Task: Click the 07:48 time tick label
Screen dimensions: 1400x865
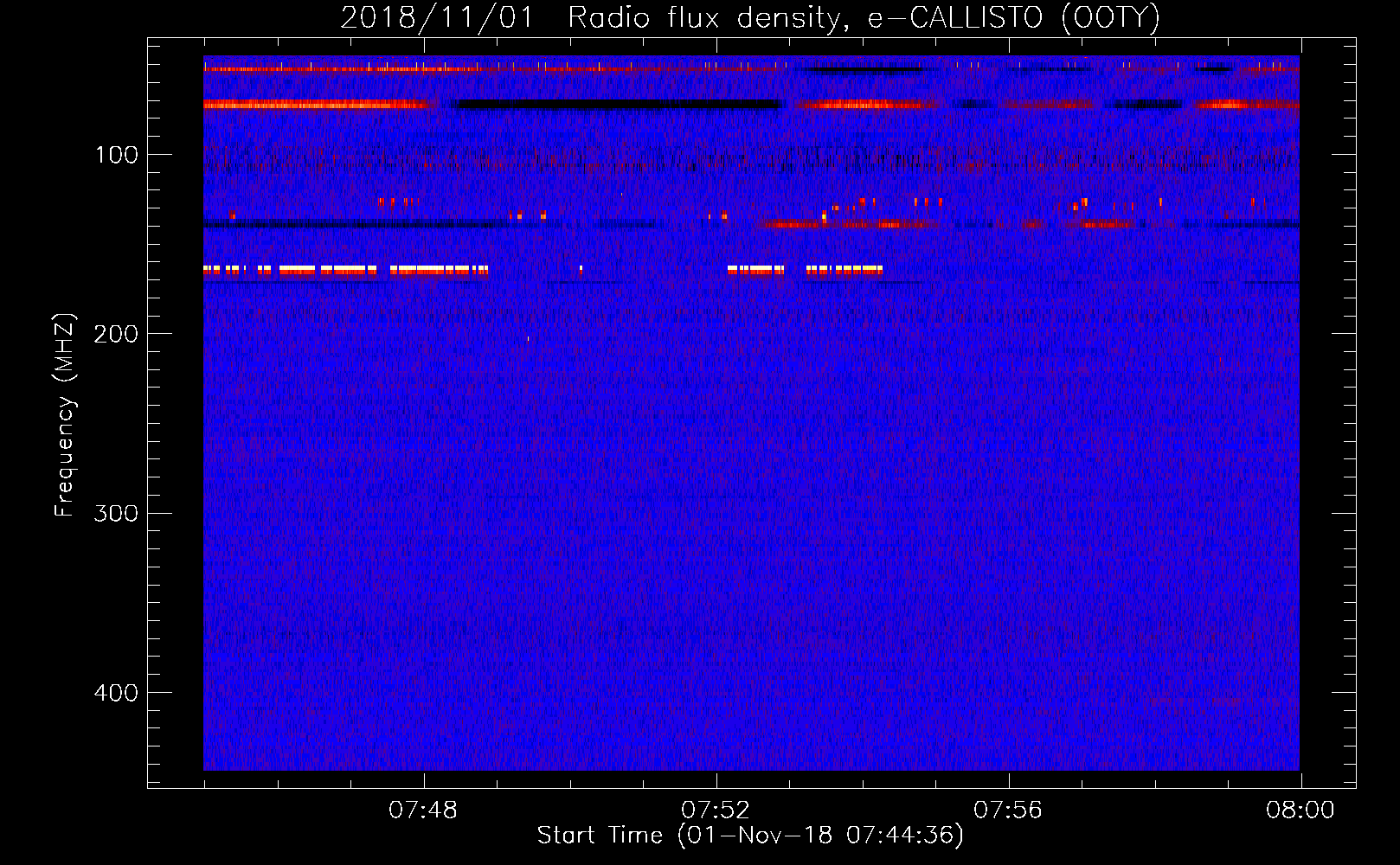Action: (x=423, y=811)
